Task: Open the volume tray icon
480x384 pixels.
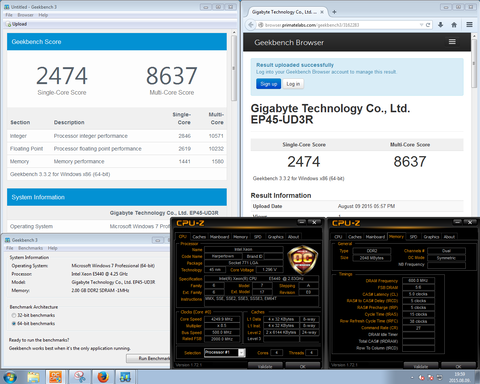Action: pyautogui.click(x=421, y=378)
